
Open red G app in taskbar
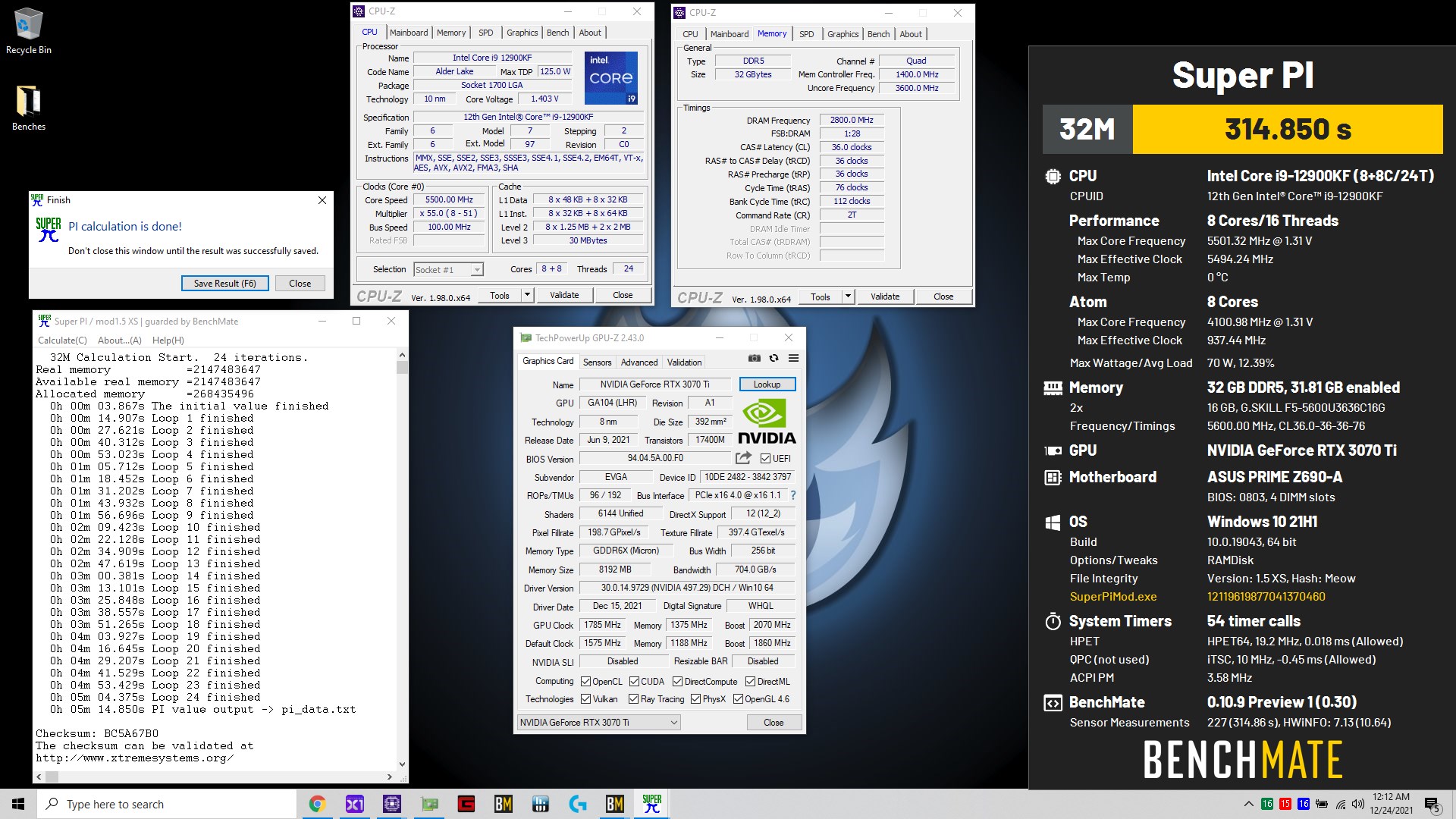466,804
